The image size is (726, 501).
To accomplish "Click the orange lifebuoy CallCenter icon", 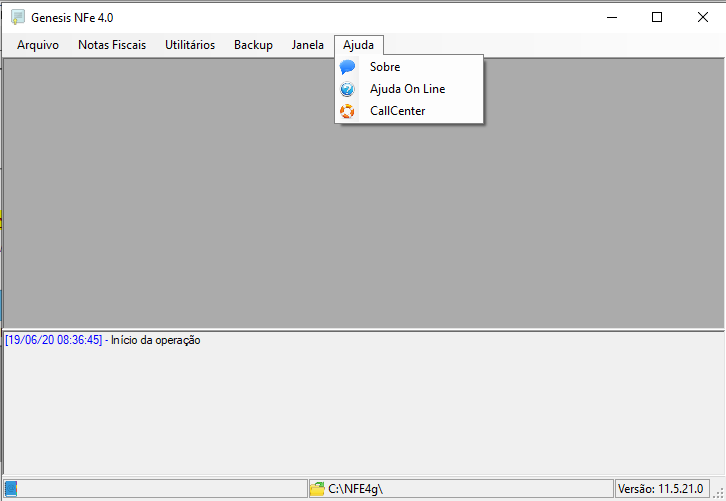I will [x=347, y=111].
